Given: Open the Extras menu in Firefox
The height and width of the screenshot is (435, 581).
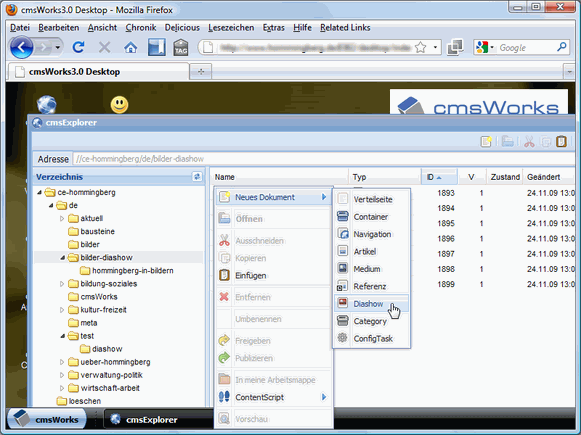Looking at the screenshot, I should (x=273, y=27).
